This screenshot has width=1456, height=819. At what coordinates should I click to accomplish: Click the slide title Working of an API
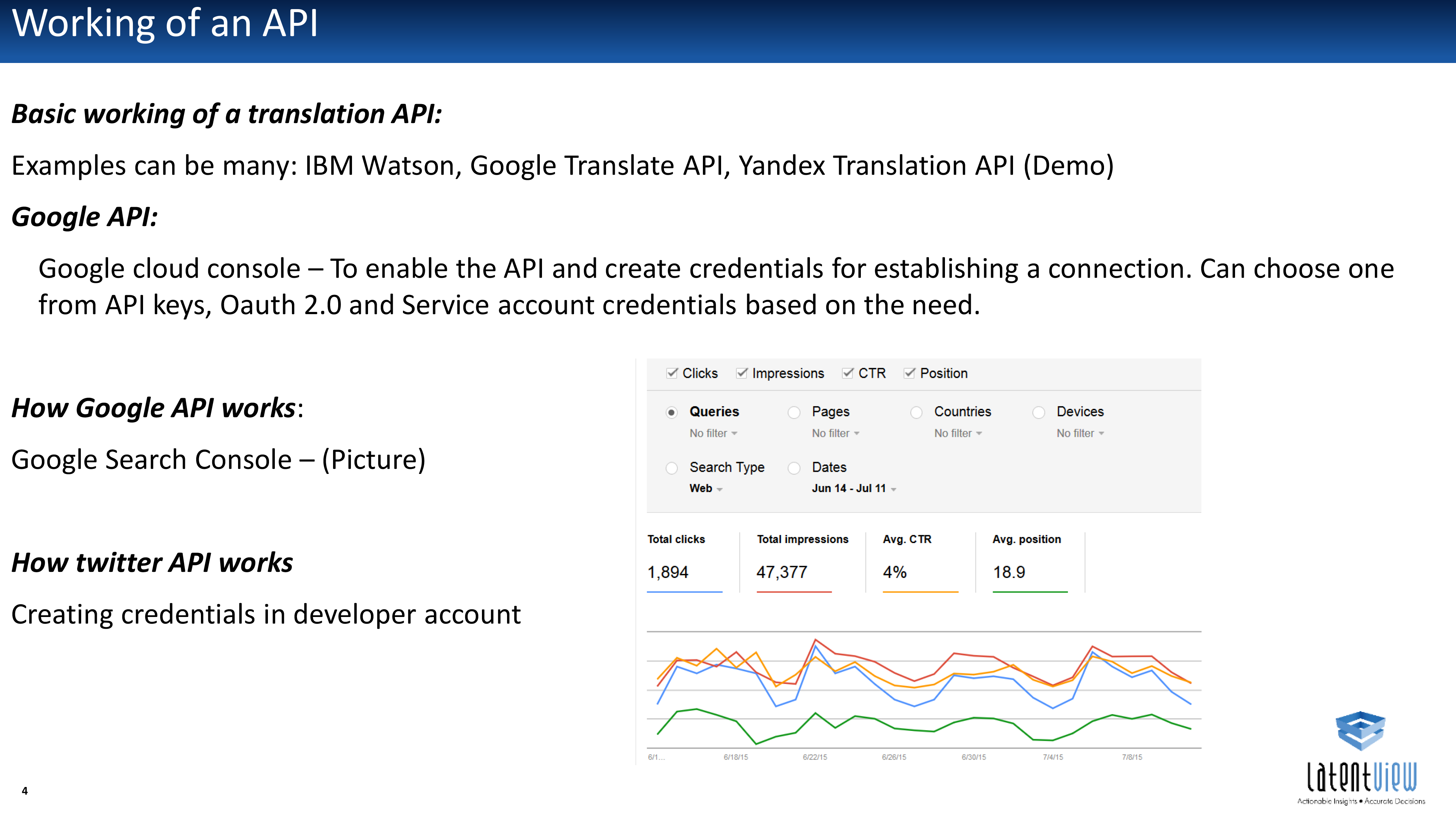coord(165,24)
